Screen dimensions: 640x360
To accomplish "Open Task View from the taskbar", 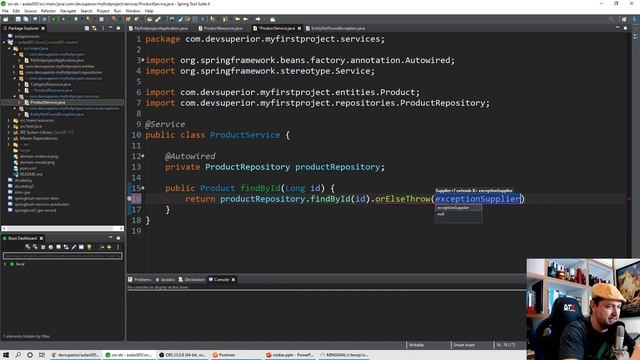I will (x=42, y=355).
